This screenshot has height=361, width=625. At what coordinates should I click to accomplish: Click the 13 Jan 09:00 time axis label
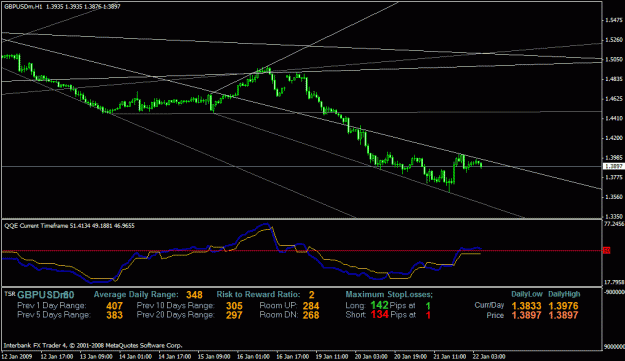[96, 356]
